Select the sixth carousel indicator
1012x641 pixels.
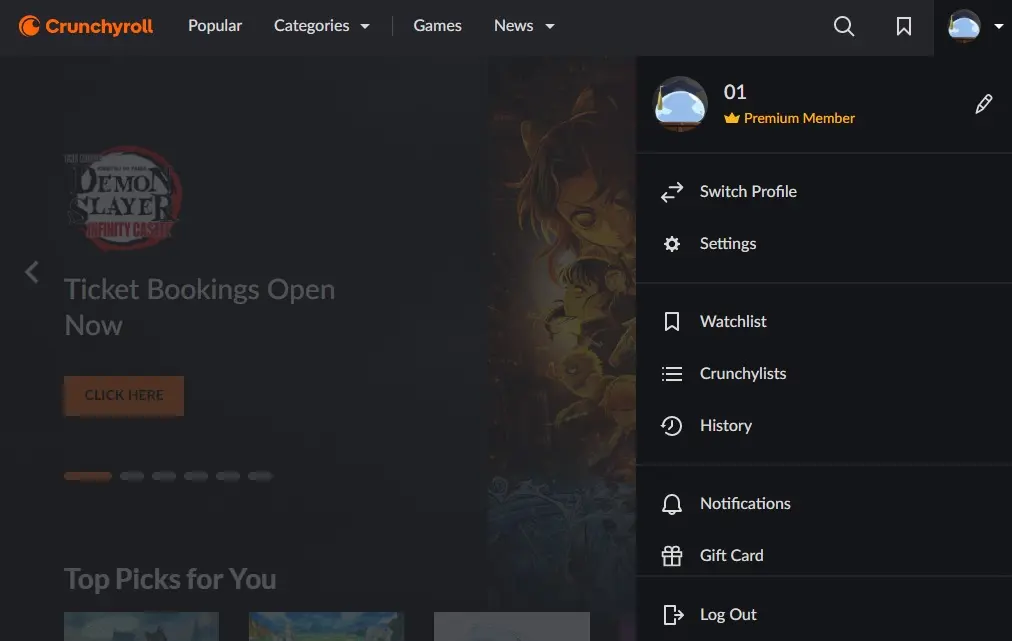260,476
